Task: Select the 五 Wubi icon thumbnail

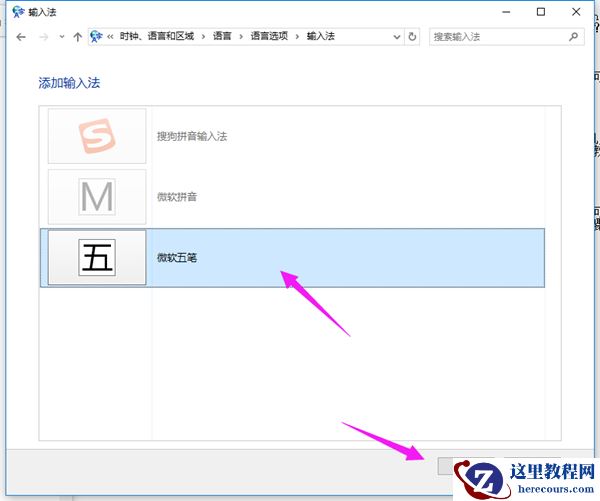Action: coord(97,258)
